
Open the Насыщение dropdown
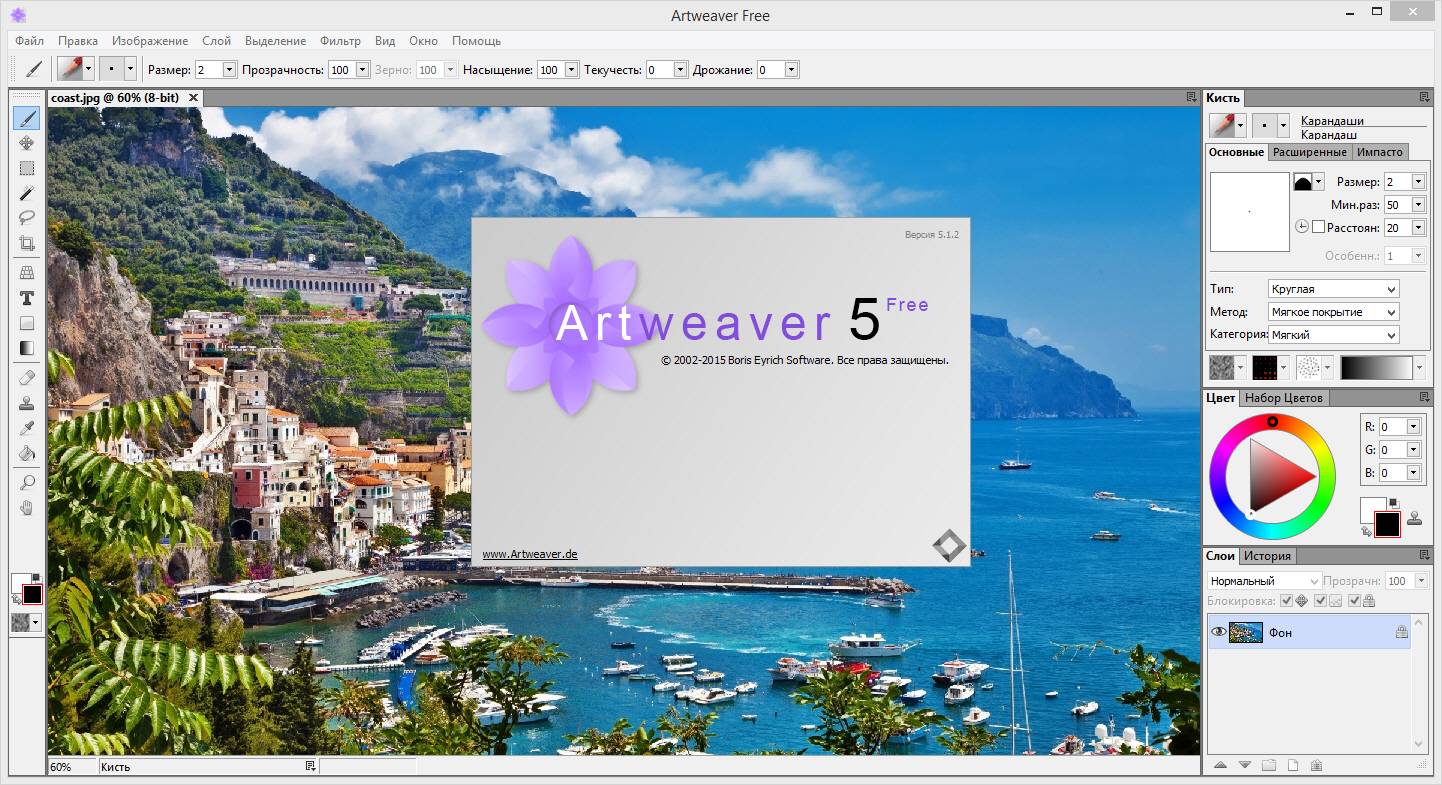(571, 69)
